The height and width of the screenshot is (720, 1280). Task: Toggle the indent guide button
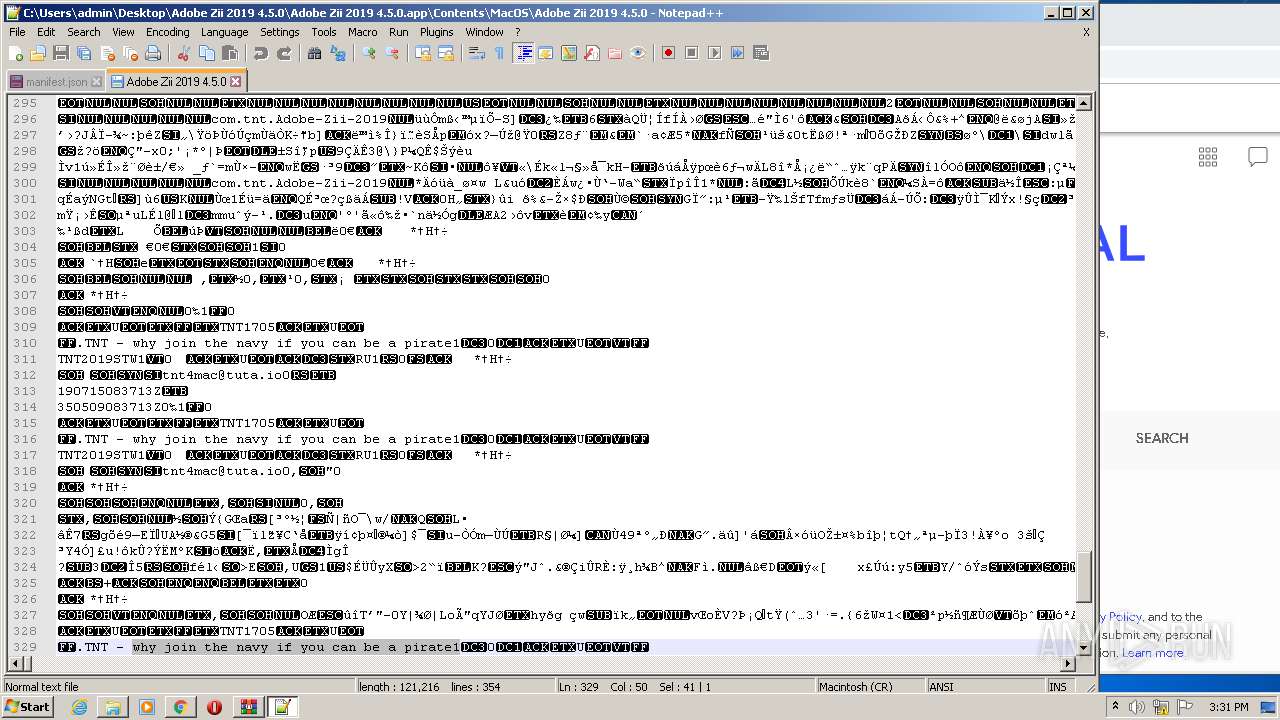click(523, 53)
